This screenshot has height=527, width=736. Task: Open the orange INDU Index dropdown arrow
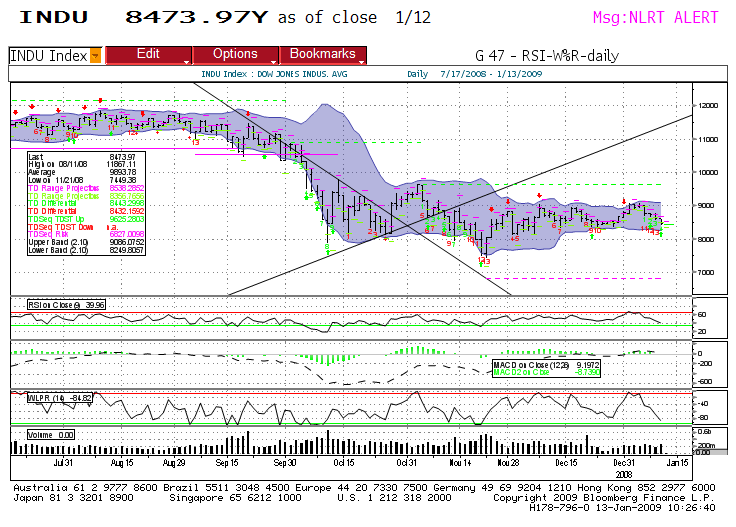click(95, 56)
